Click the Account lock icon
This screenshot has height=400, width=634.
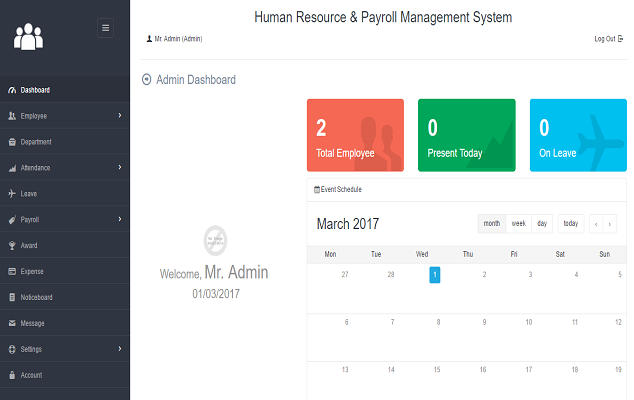pos(12,375)
